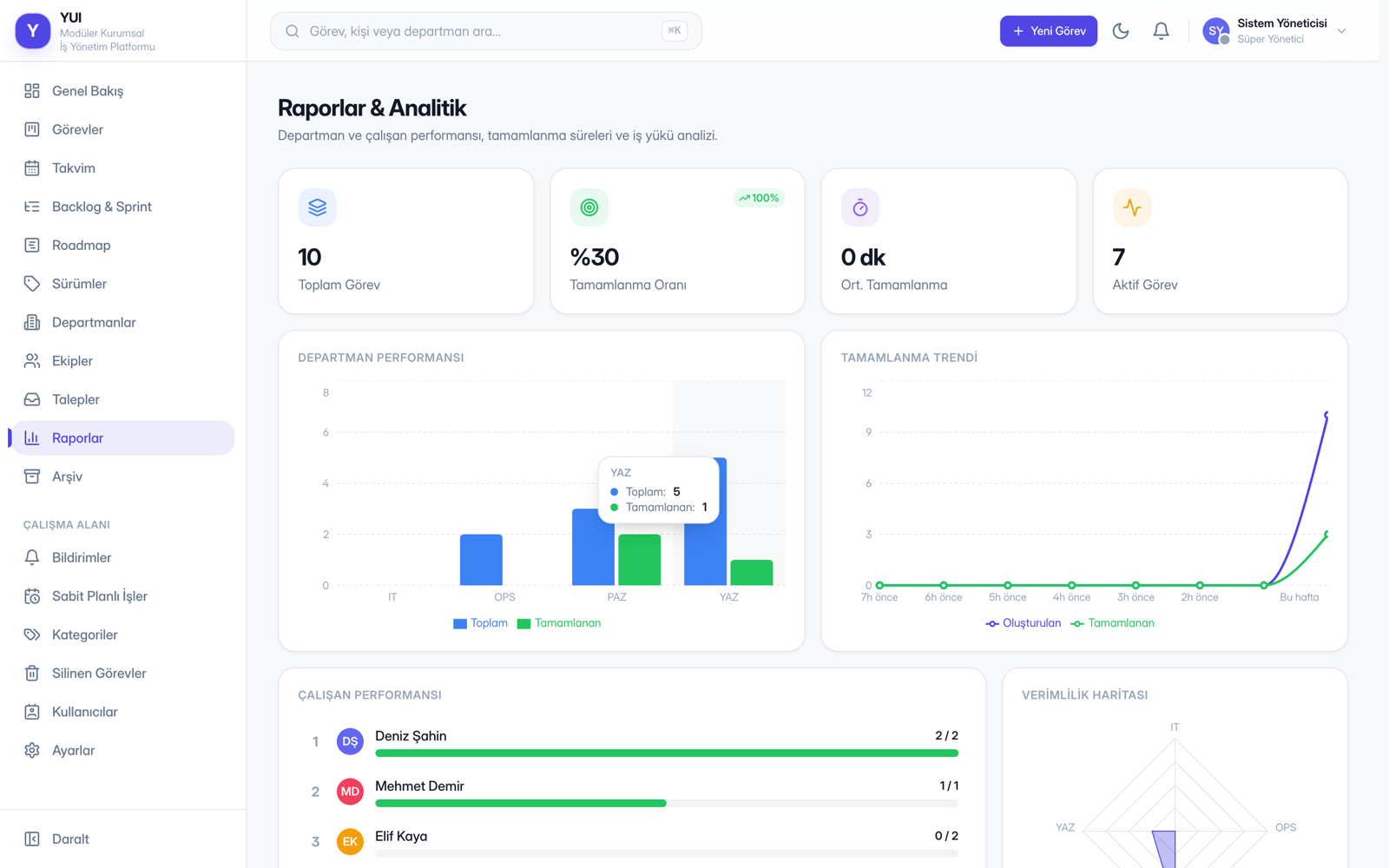Select Sürümler in the sidebar
1389x868 pixels.
point(123,284)
